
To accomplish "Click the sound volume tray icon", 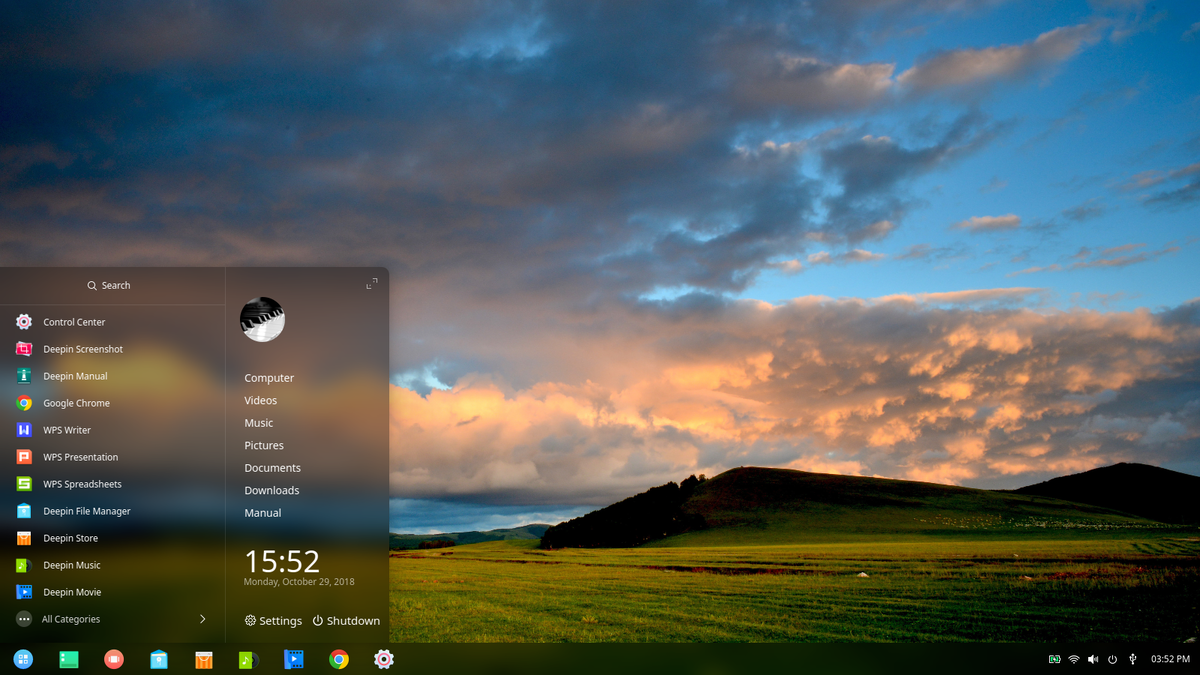I will [1093, 659].
